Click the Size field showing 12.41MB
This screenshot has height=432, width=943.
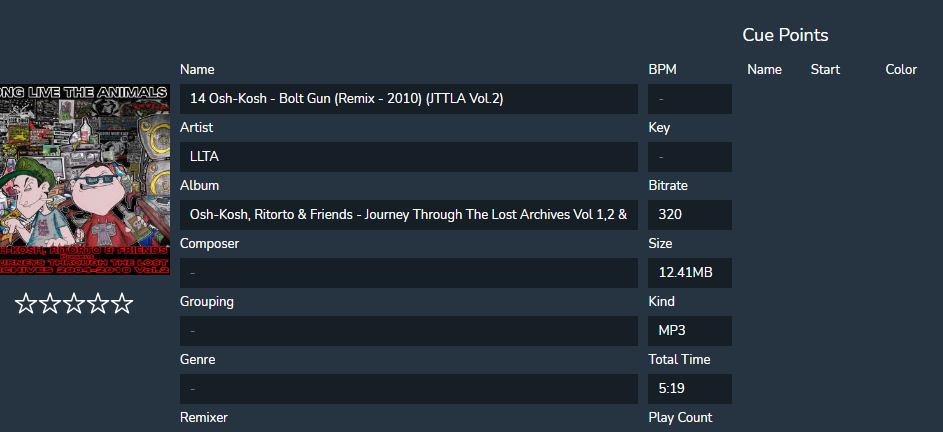tap(690, 273)
